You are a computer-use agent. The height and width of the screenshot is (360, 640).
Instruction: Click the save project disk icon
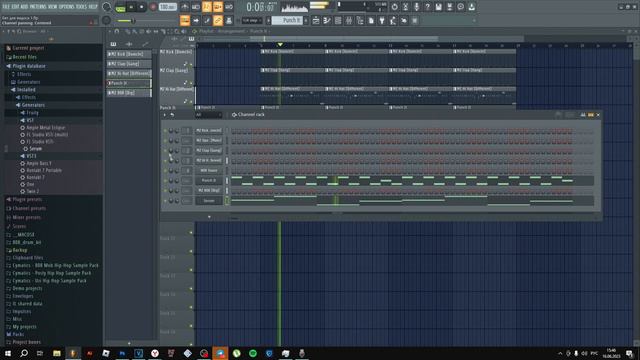coord(438,7)
